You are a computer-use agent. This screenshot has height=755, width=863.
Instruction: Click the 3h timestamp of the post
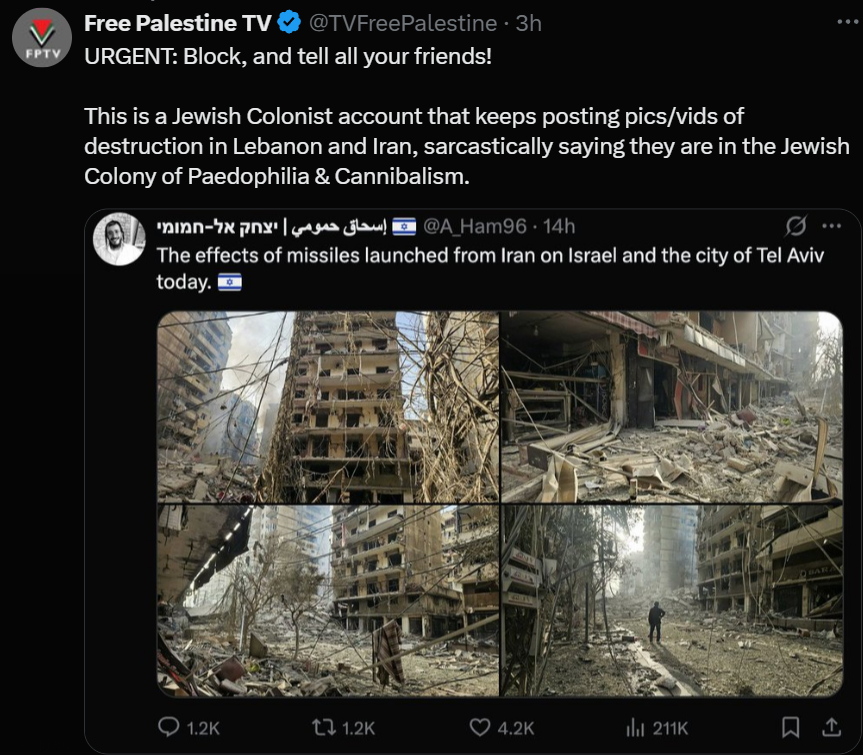pyautogui.click(x=528, y=23)
